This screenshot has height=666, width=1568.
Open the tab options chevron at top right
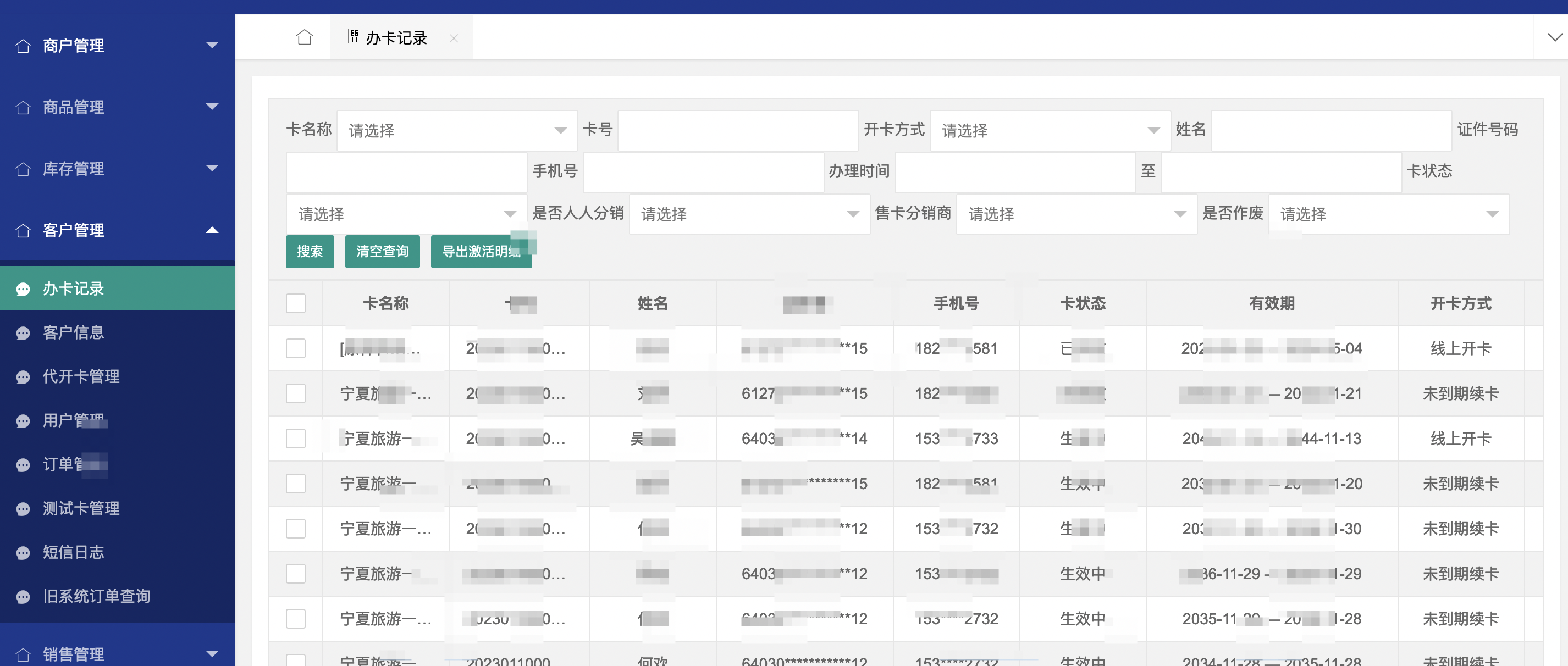[x=1555, y=37]
